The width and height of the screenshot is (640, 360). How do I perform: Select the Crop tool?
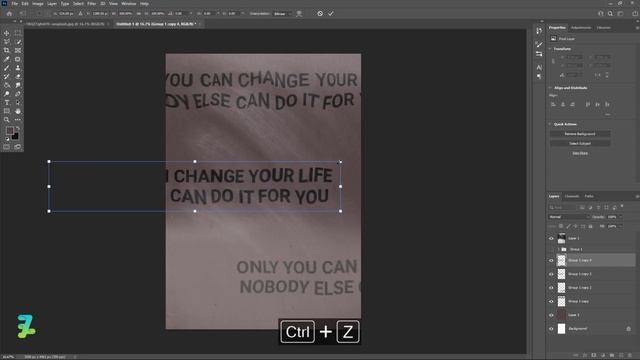coord(7,51)
